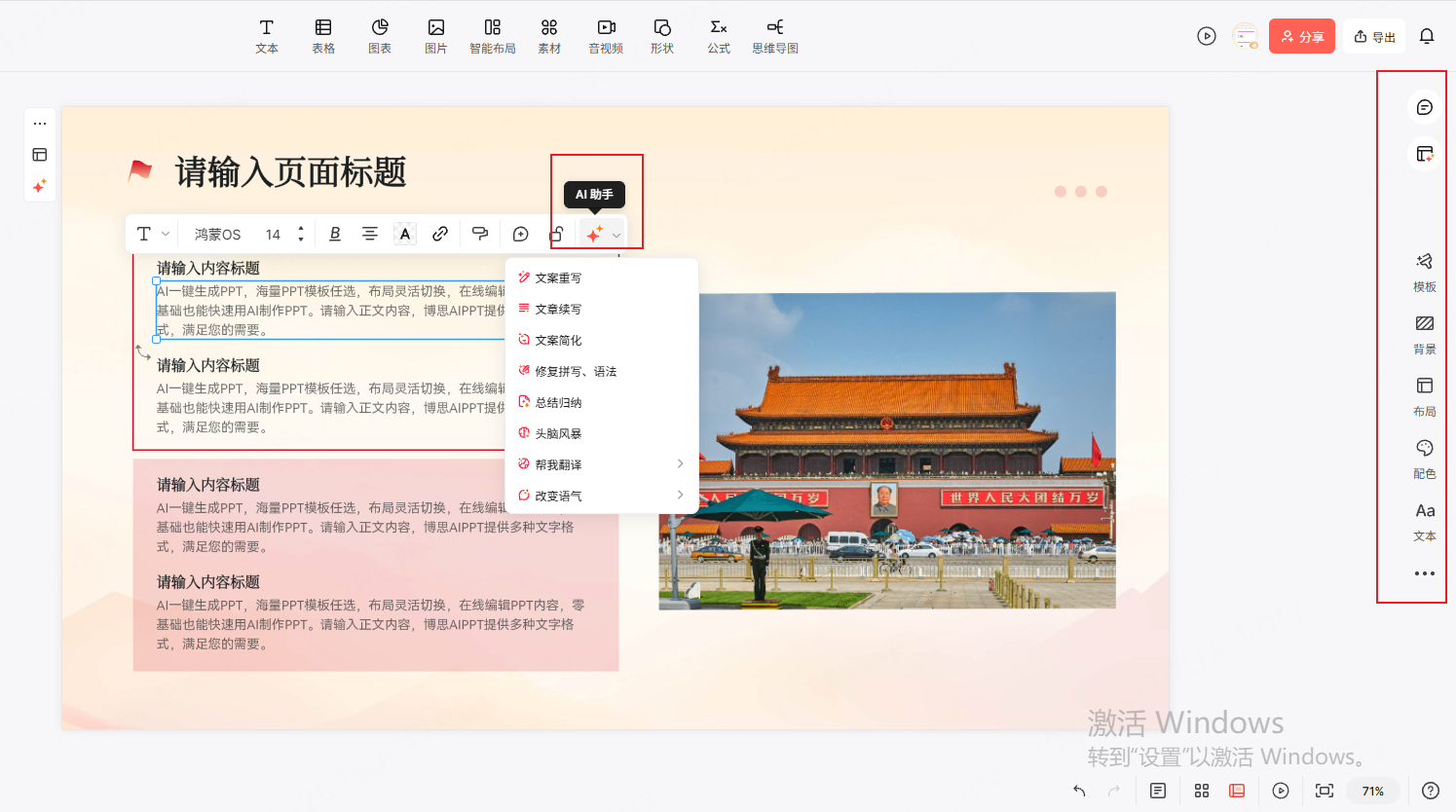Open speaker notes icon in bottom bar
1456x812 pixels.
click(1158, 791)
